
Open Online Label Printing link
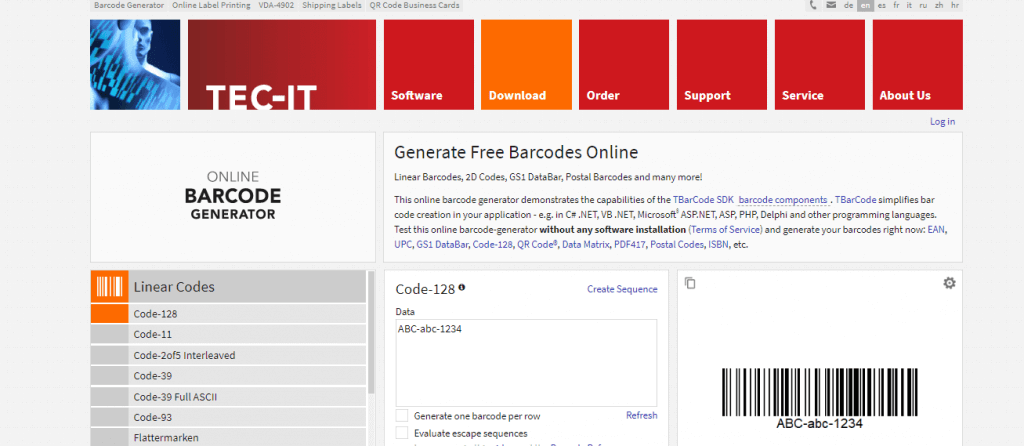click(x=211, y=5)
